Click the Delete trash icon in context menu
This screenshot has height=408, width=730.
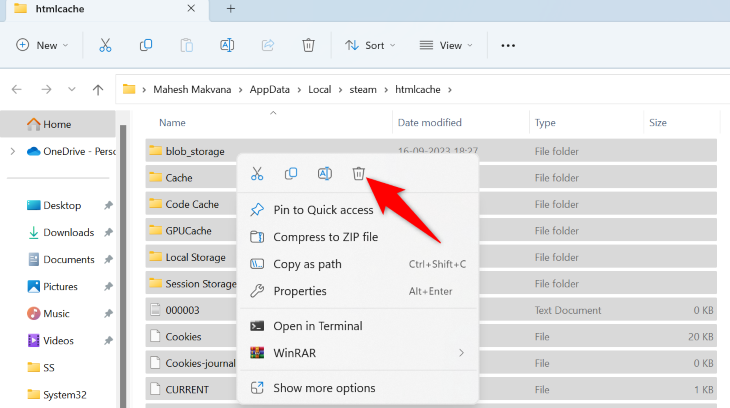tap(359, 174)
